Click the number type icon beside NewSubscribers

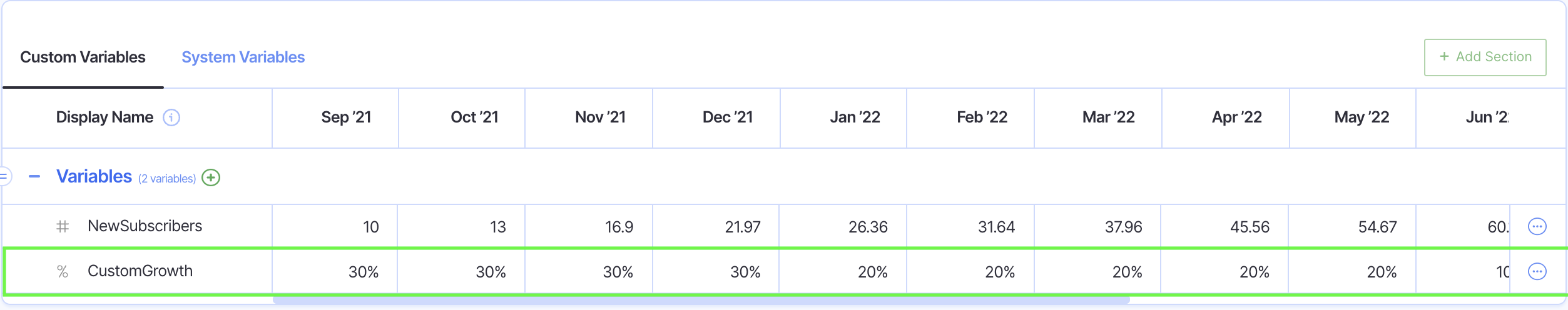point(63,226)
